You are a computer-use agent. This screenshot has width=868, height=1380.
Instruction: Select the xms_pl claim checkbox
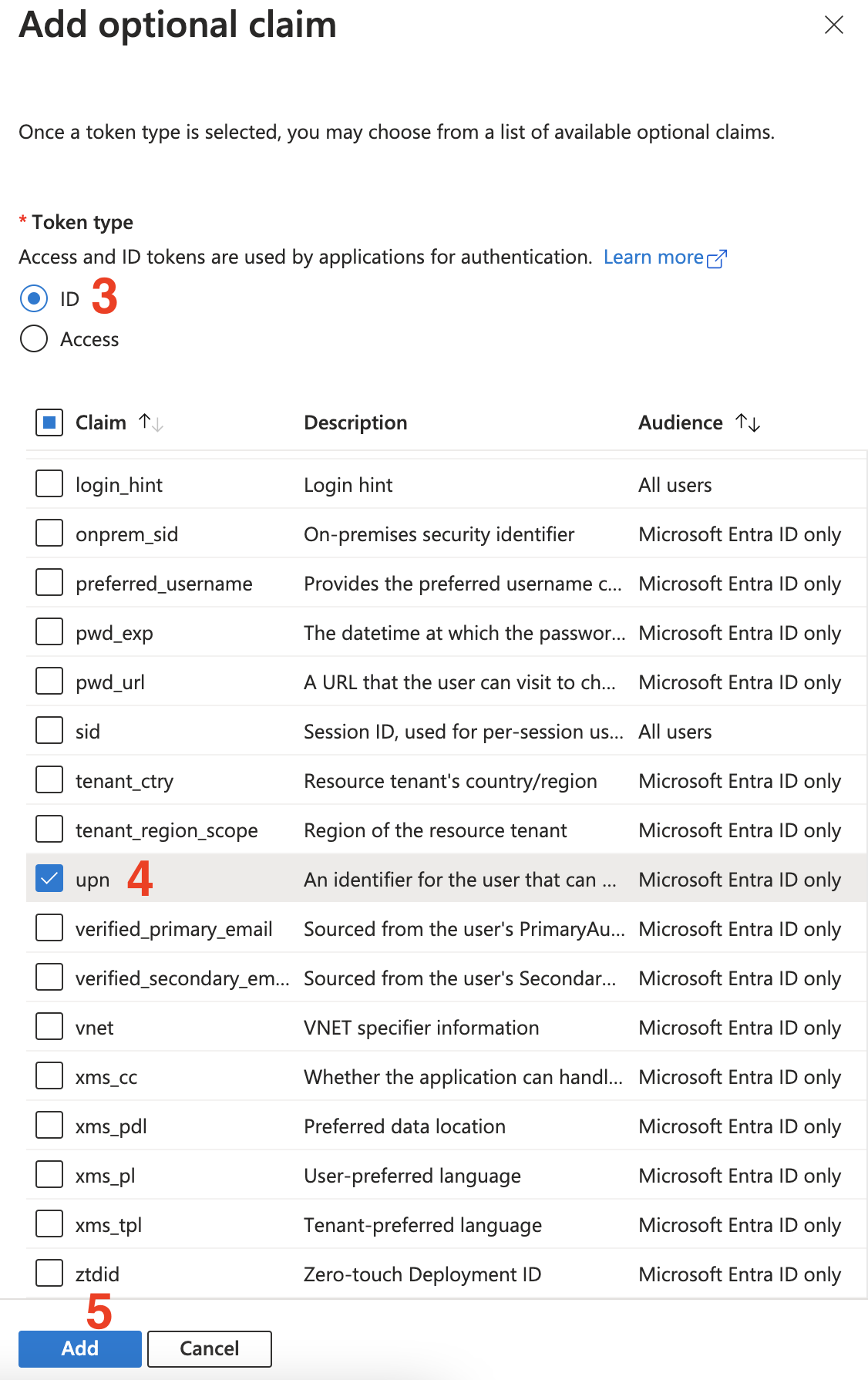tap(49, 1175)
